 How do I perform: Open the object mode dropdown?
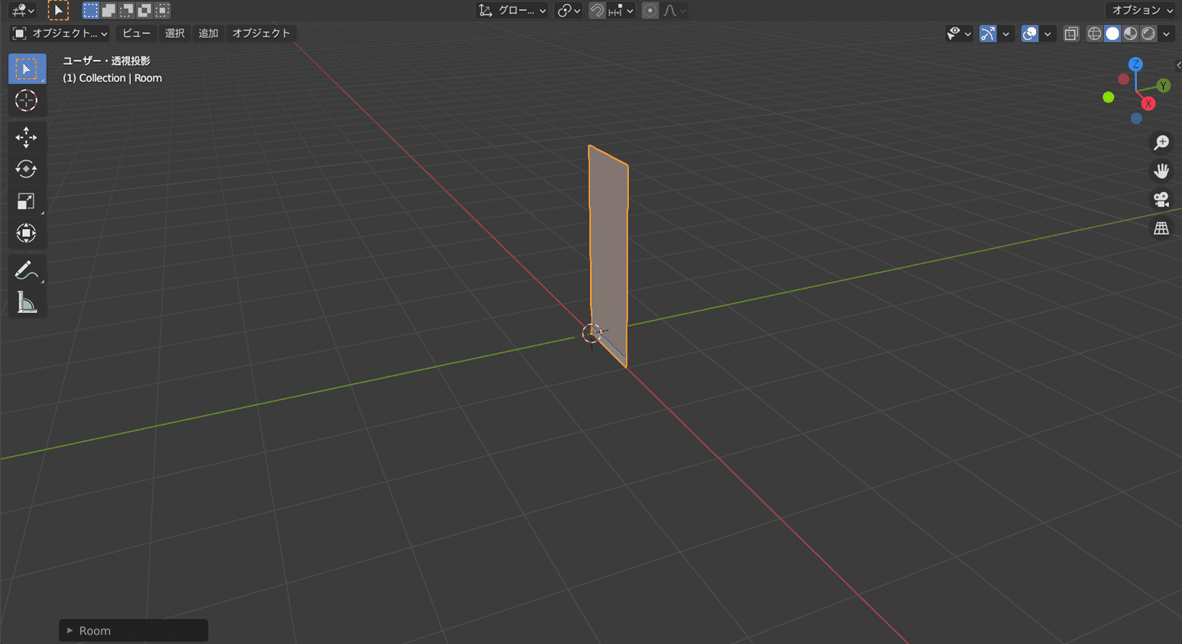click(60, 33)
